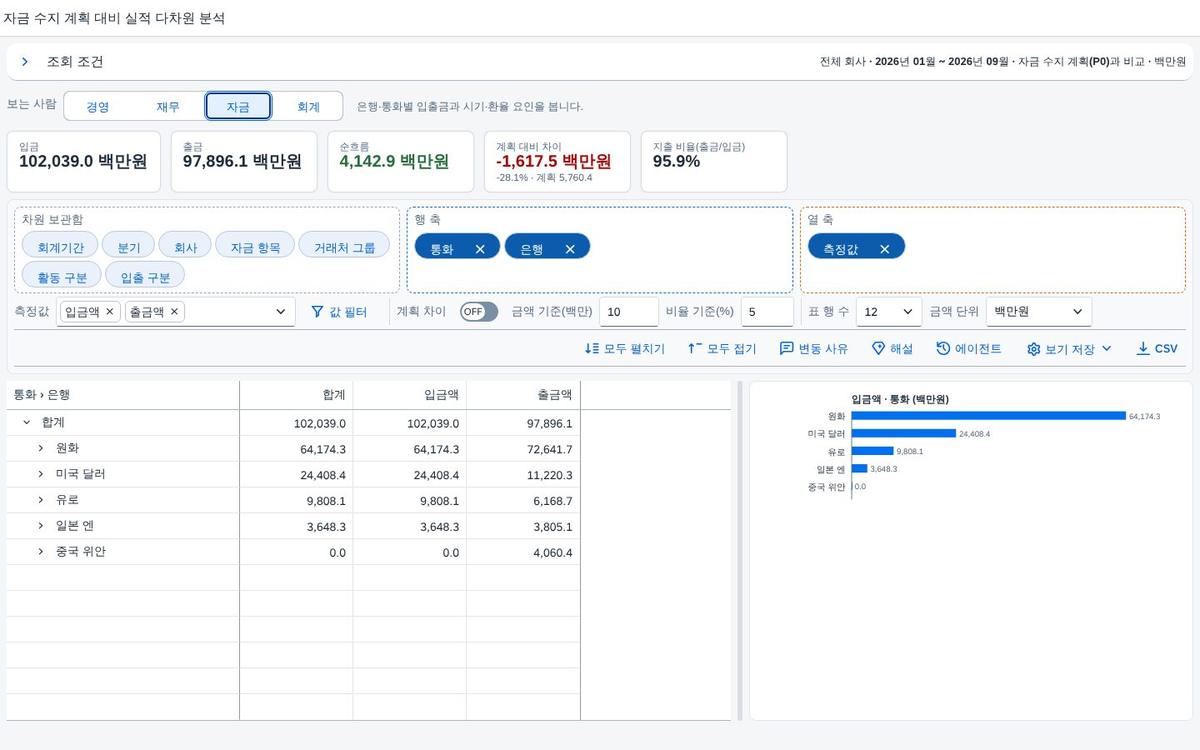Select the 입출 구분 dimension chip
The height and width of the screenshot is (750, 1200).
click(145, 277)
